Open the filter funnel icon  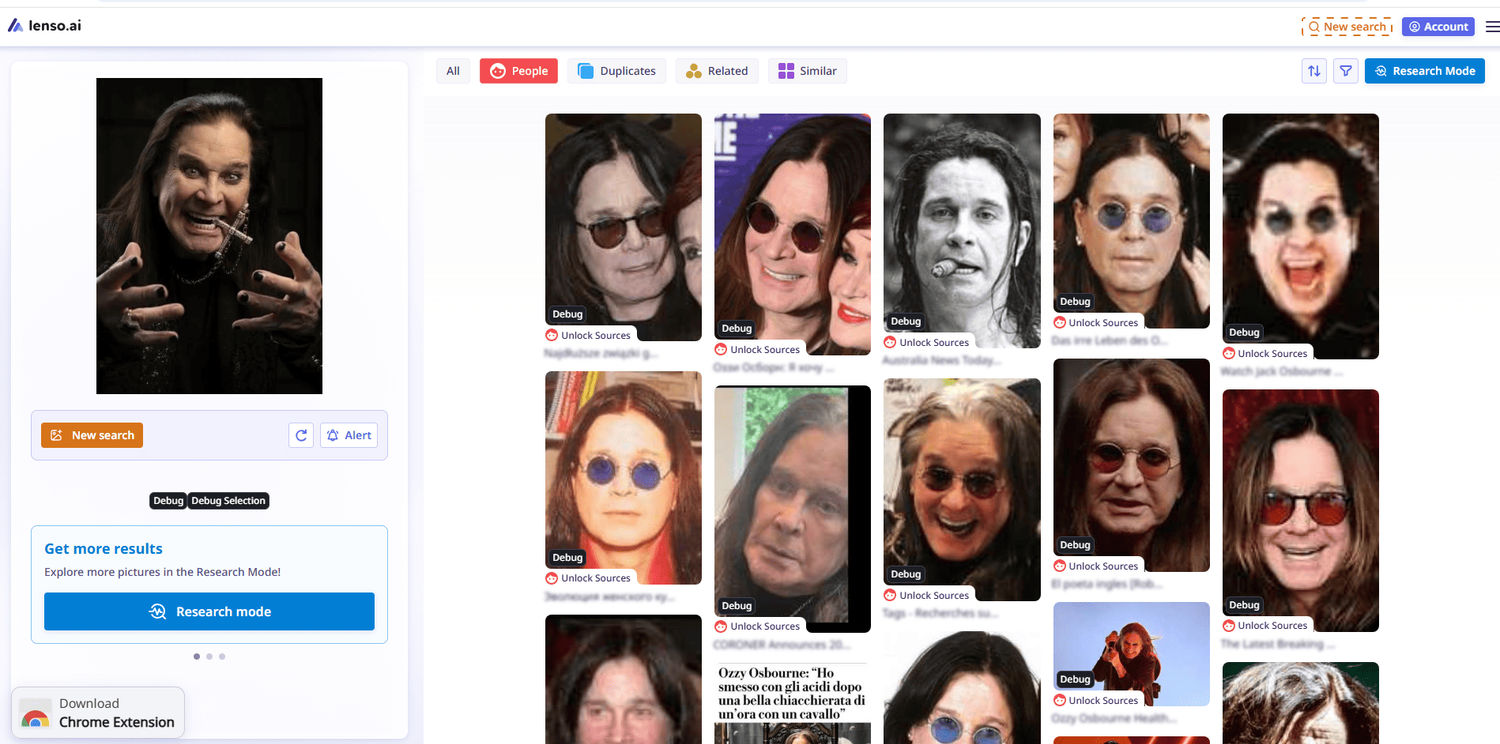1346,71
